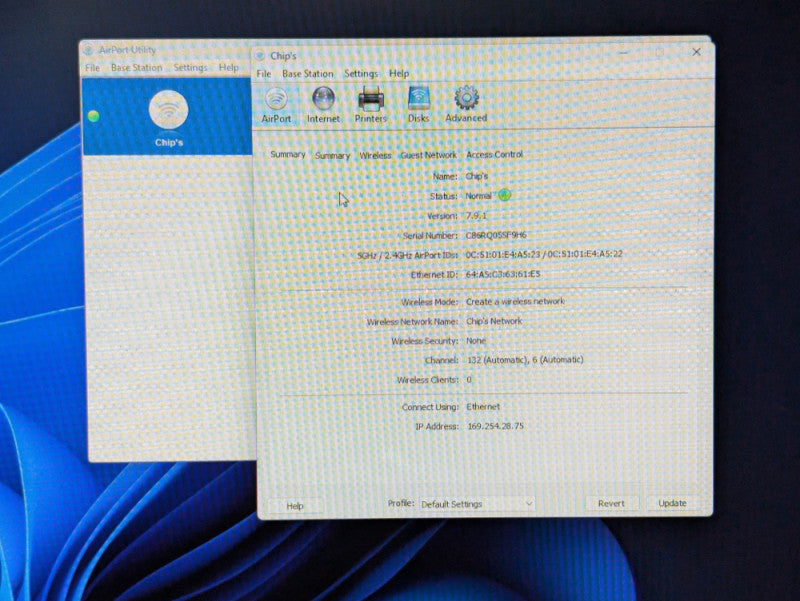Open the Disks toolbar section

[x=418, y=105]
